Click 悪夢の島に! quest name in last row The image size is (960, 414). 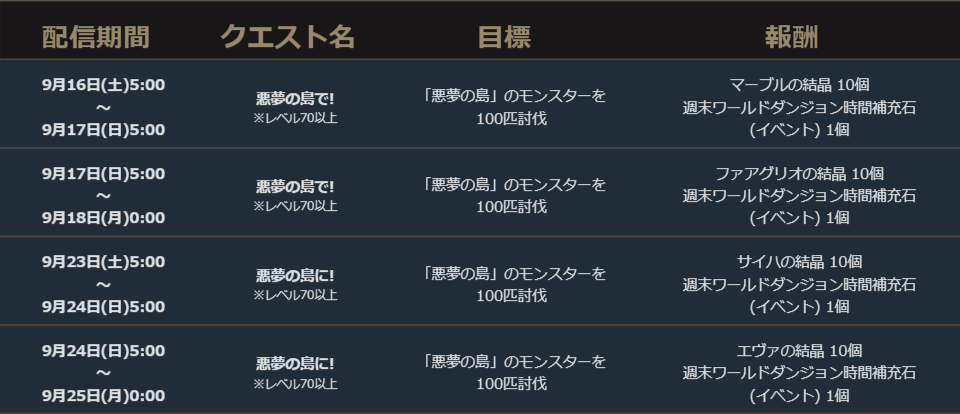[295, 365]
